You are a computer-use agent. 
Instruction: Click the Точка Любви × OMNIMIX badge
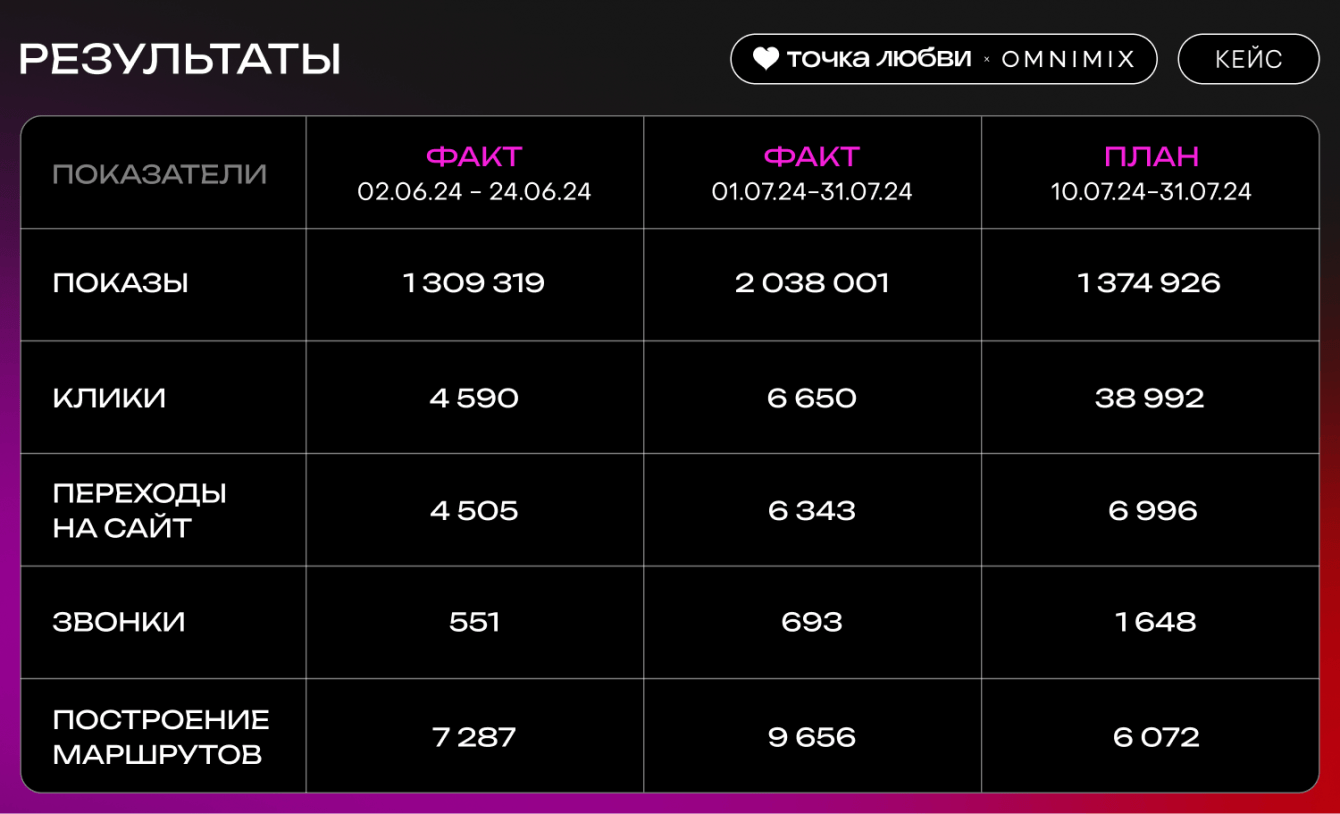point(943,59)
